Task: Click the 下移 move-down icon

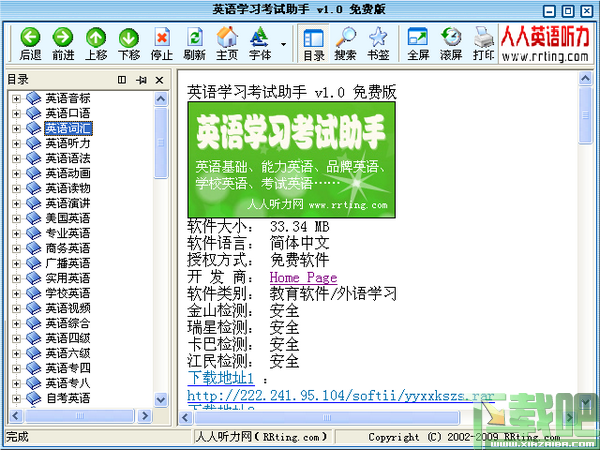Action: pos(129,38)
